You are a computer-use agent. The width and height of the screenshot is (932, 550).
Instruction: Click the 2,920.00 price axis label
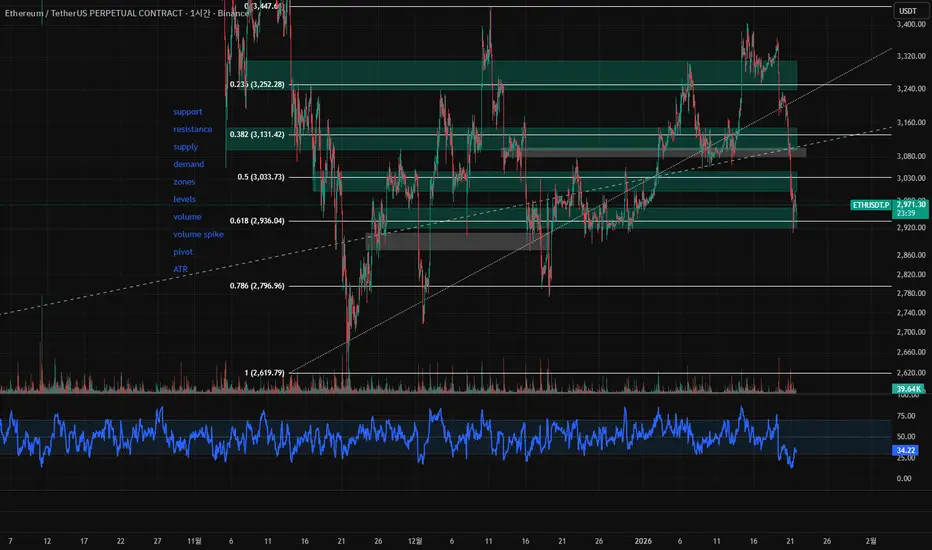[911, 228]
